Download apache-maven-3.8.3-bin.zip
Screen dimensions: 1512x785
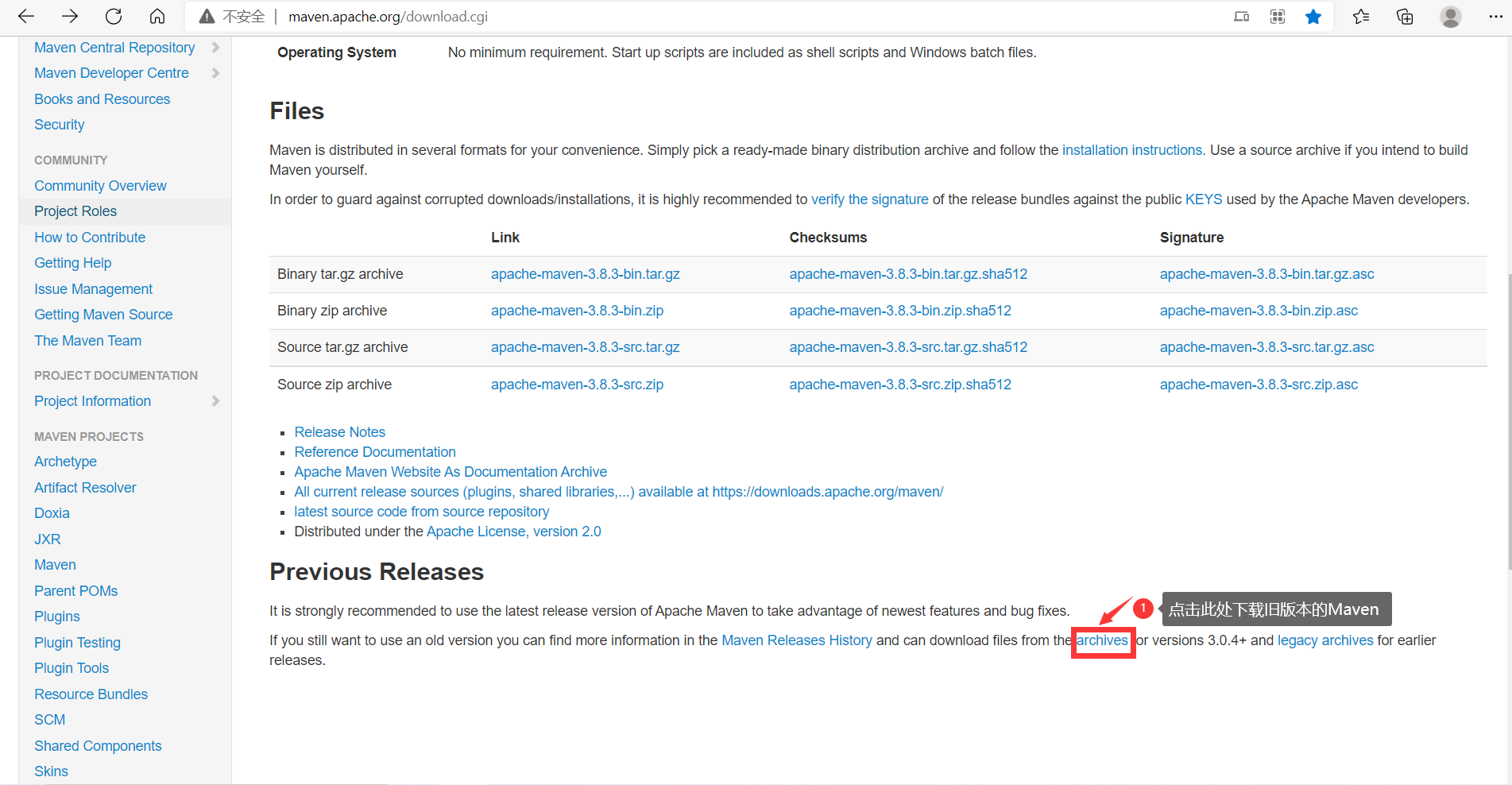pyautogui.click(x=577, y=311)
